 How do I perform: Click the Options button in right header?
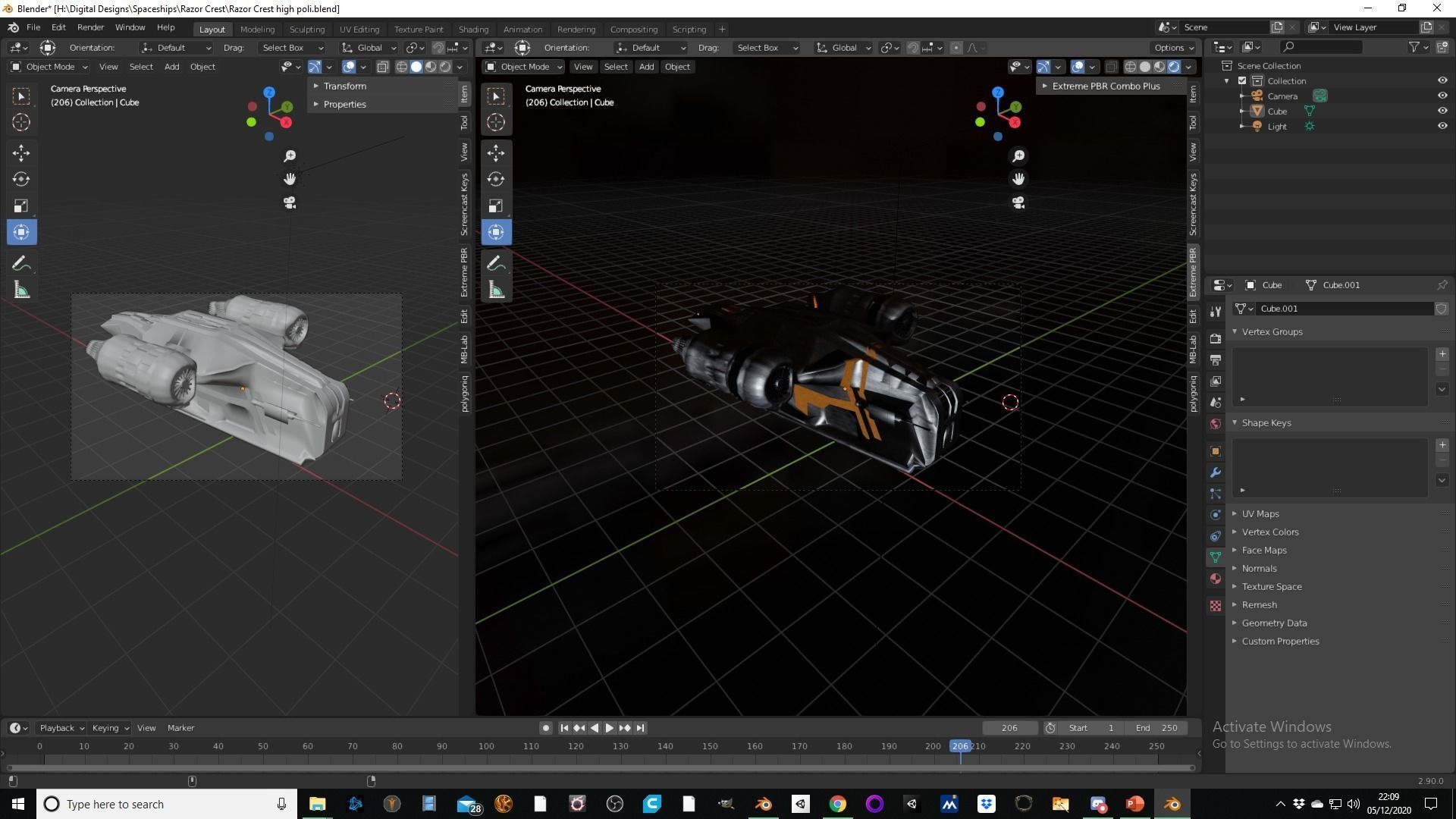point(1174,48)
